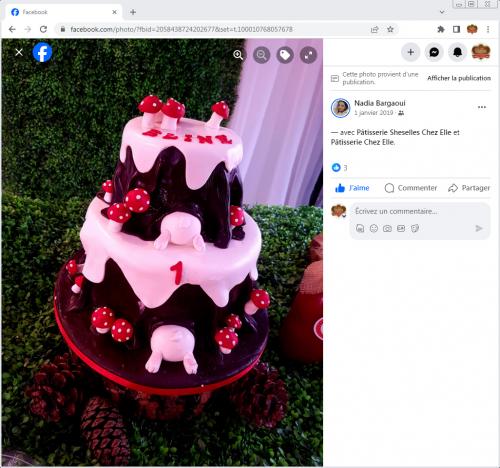Image resolution: width=500 pixels, height=468 pixels.
Task: Go forward in browser history
Action: (x=28, y=29)
